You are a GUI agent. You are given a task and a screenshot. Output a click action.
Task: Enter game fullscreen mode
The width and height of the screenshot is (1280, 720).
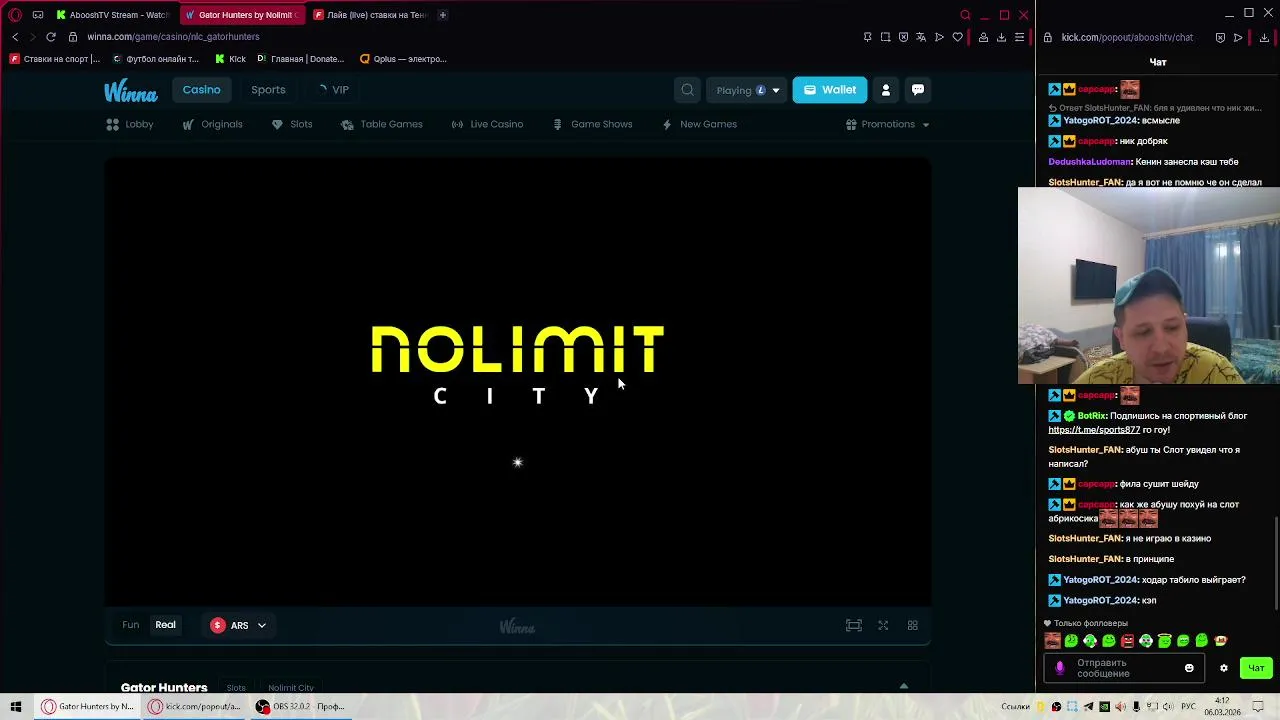[x=883, y=625]
